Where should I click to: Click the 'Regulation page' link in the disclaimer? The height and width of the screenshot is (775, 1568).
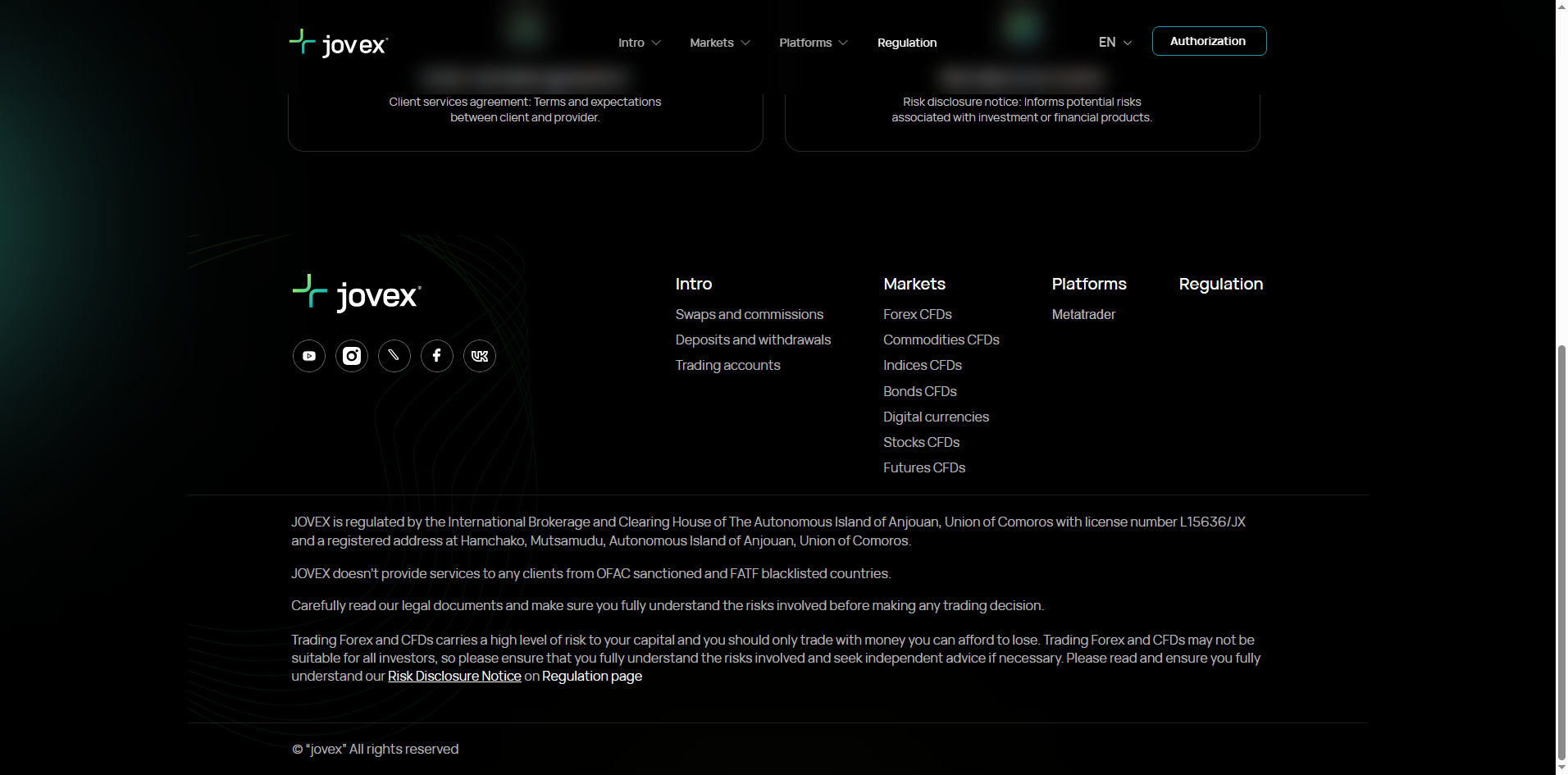[x=592, y=676]
